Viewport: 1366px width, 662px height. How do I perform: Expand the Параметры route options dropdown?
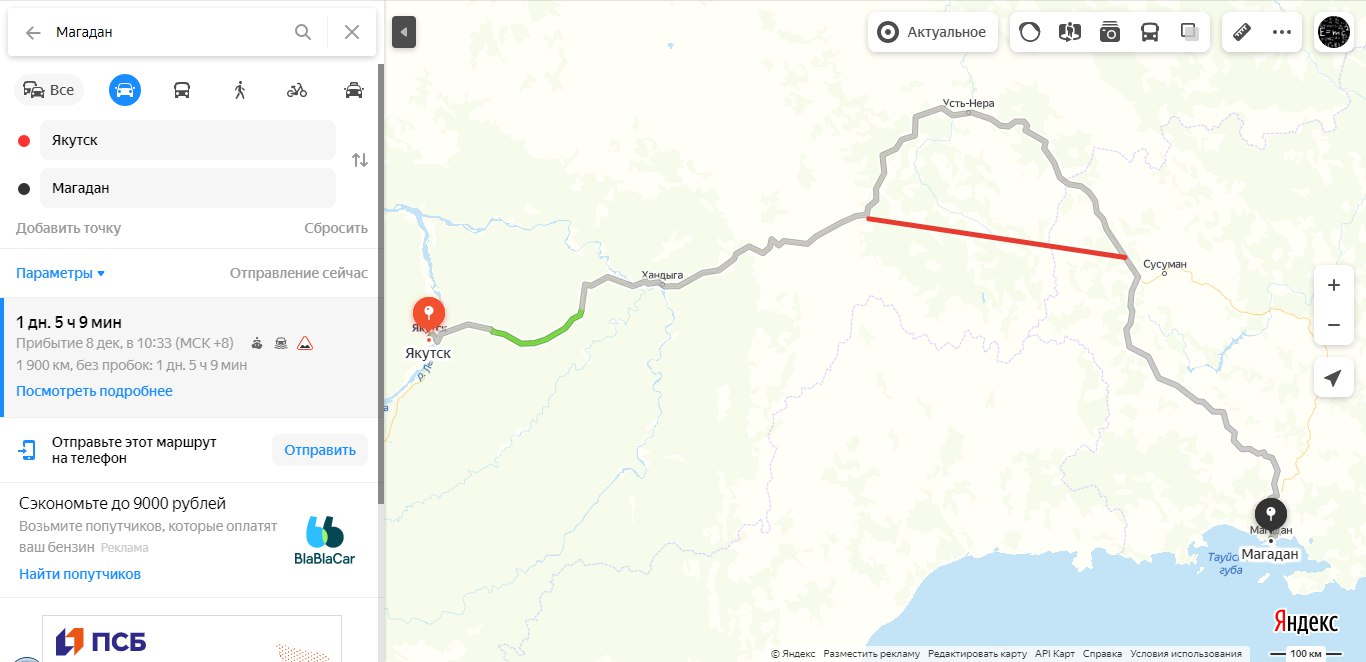pos(60,273)
